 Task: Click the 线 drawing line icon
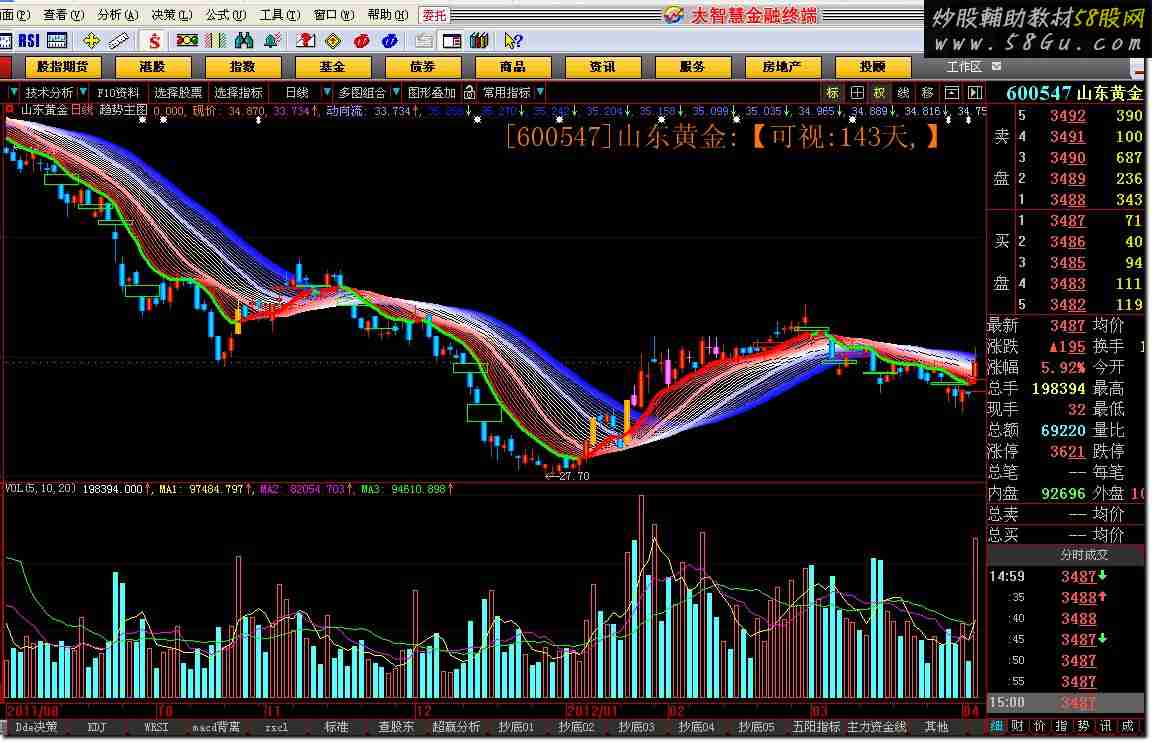click(903, 93)
